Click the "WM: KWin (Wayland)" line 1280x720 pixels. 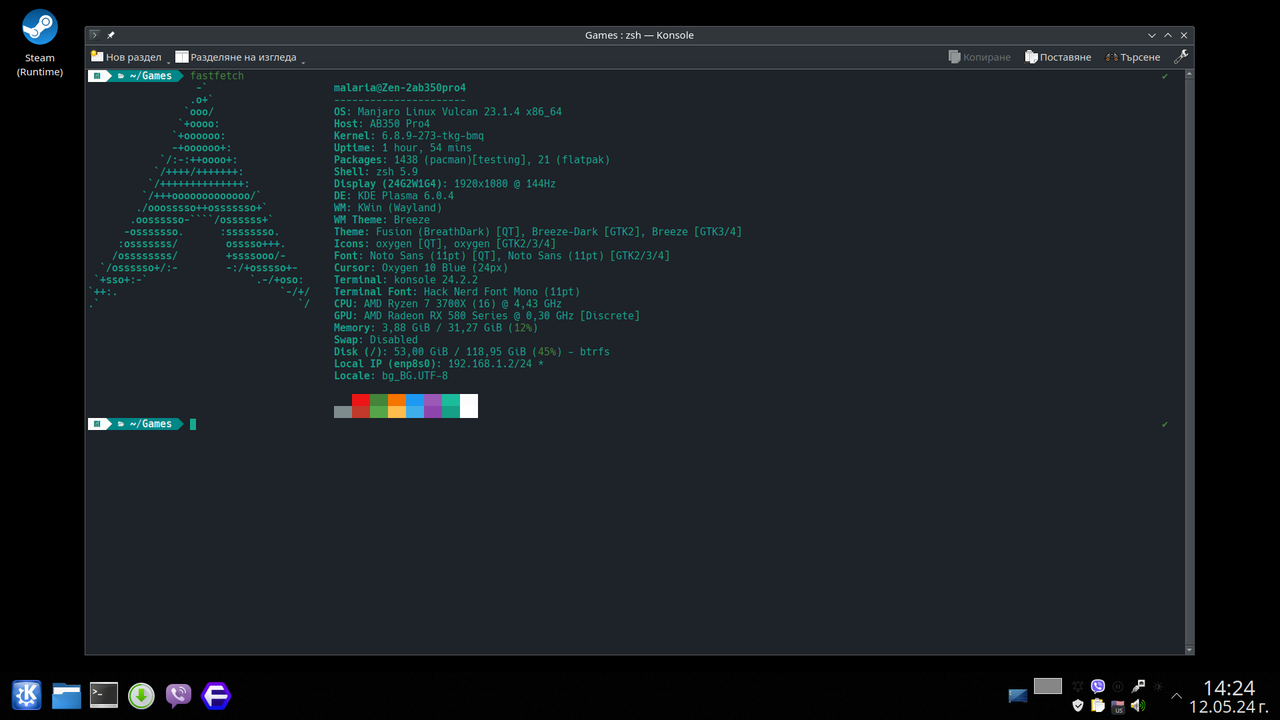point(388,208)
